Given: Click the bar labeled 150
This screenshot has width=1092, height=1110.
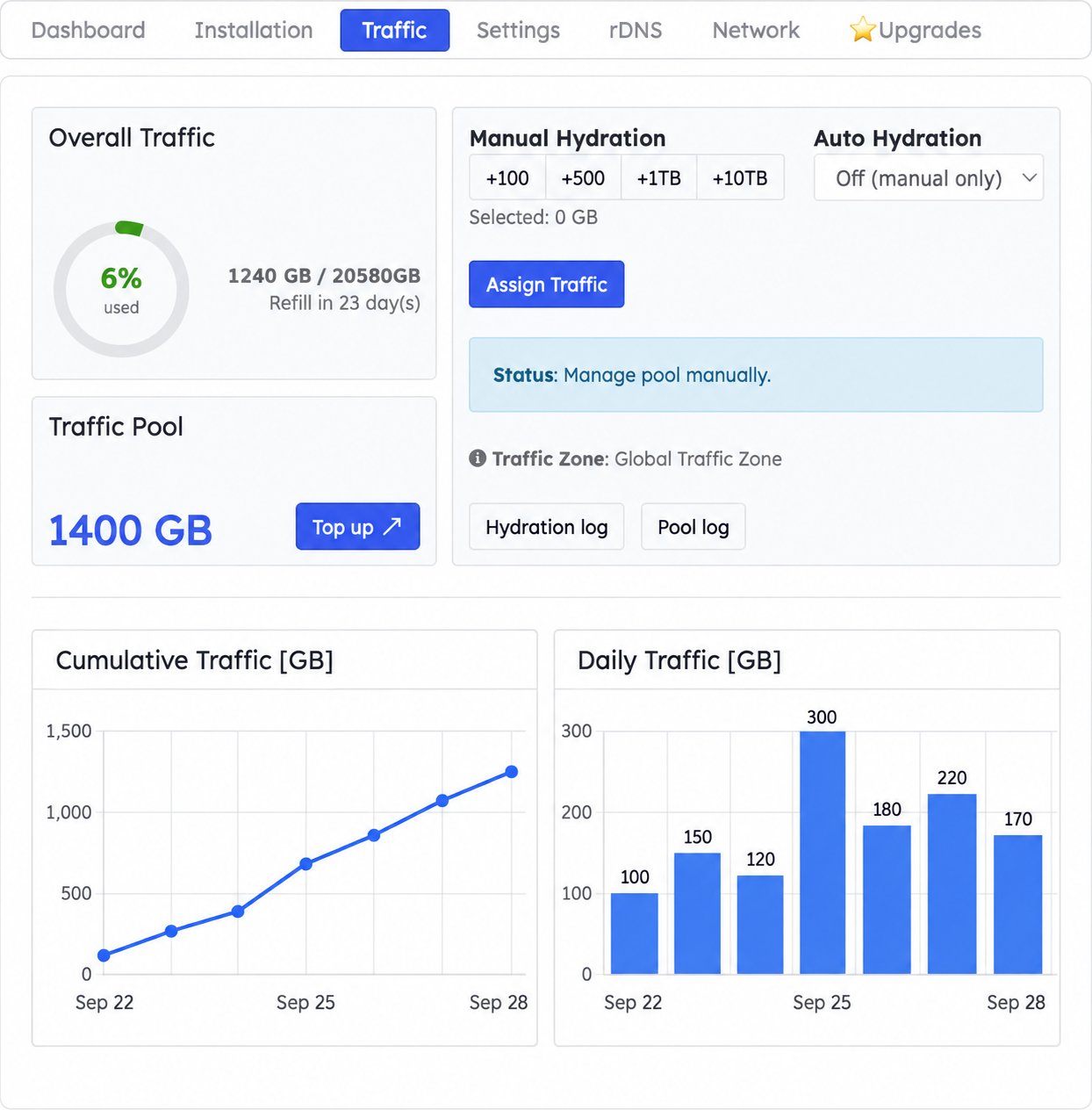Looking at the screenshot, I should (x=697, y=913).
